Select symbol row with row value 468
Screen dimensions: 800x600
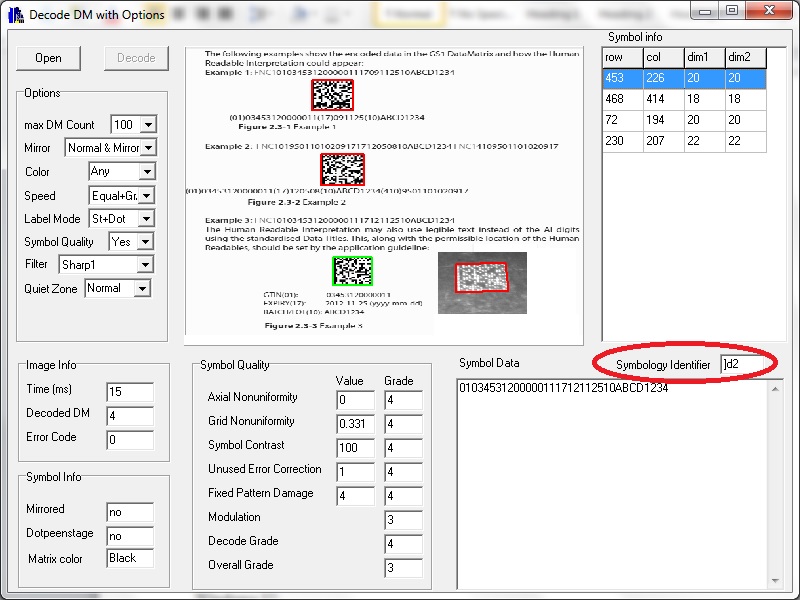click(x=684, y=99)
